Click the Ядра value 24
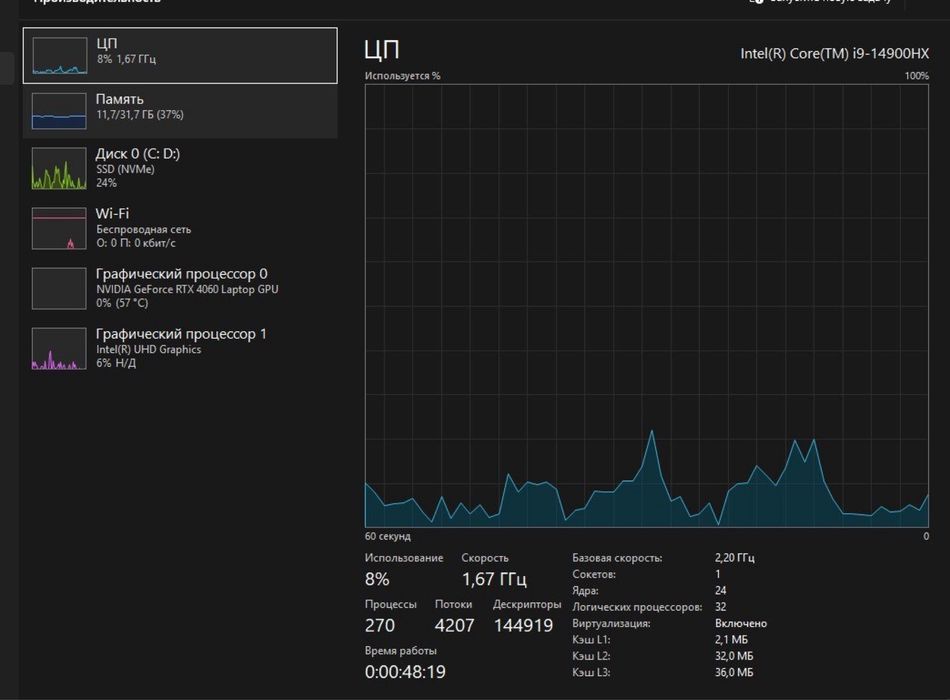Viewport: 950px width, 700px height. coord(720,590)
